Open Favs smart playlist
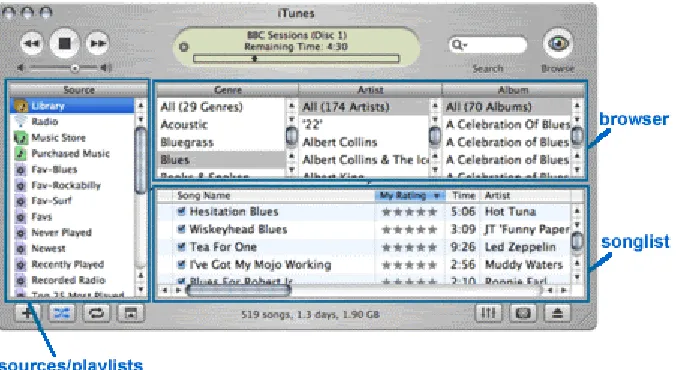Image resolution: width=678 pixels, height=370 pixels. point(72,217)
